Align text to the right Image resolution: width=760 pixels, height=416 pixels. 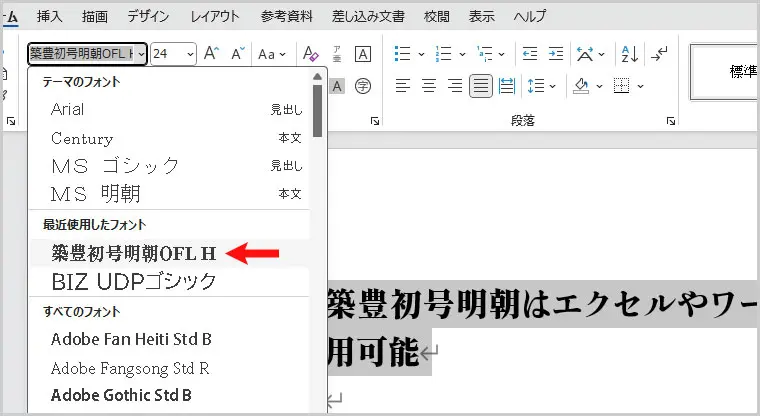[x=455, y=86]
